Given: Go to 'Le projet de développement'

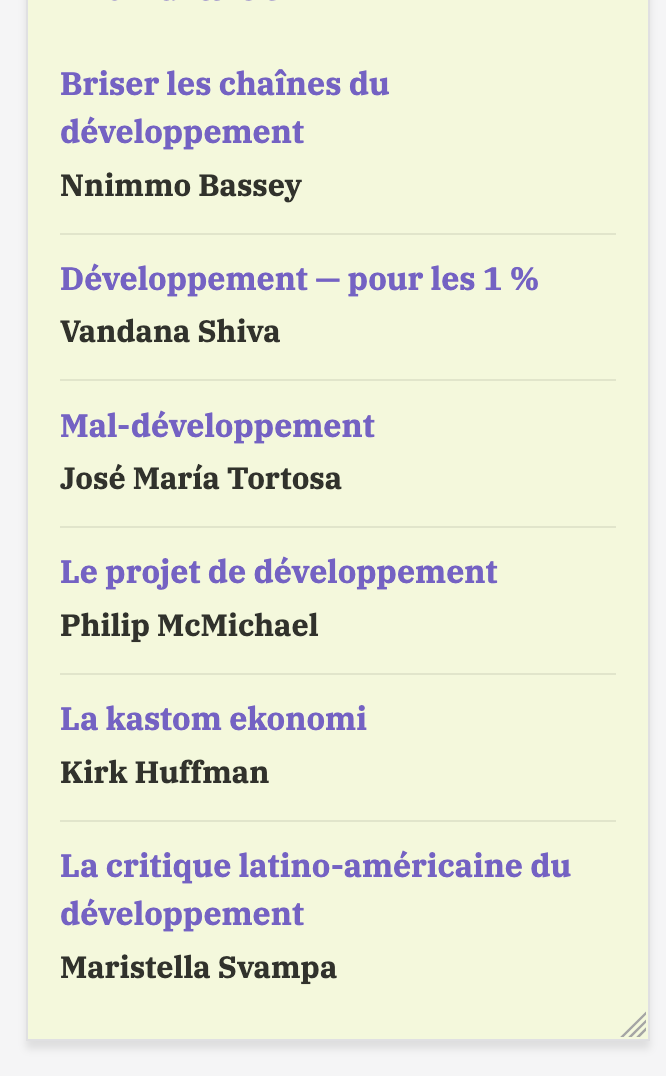Looking at the screenshot, I should pos(278,572).
